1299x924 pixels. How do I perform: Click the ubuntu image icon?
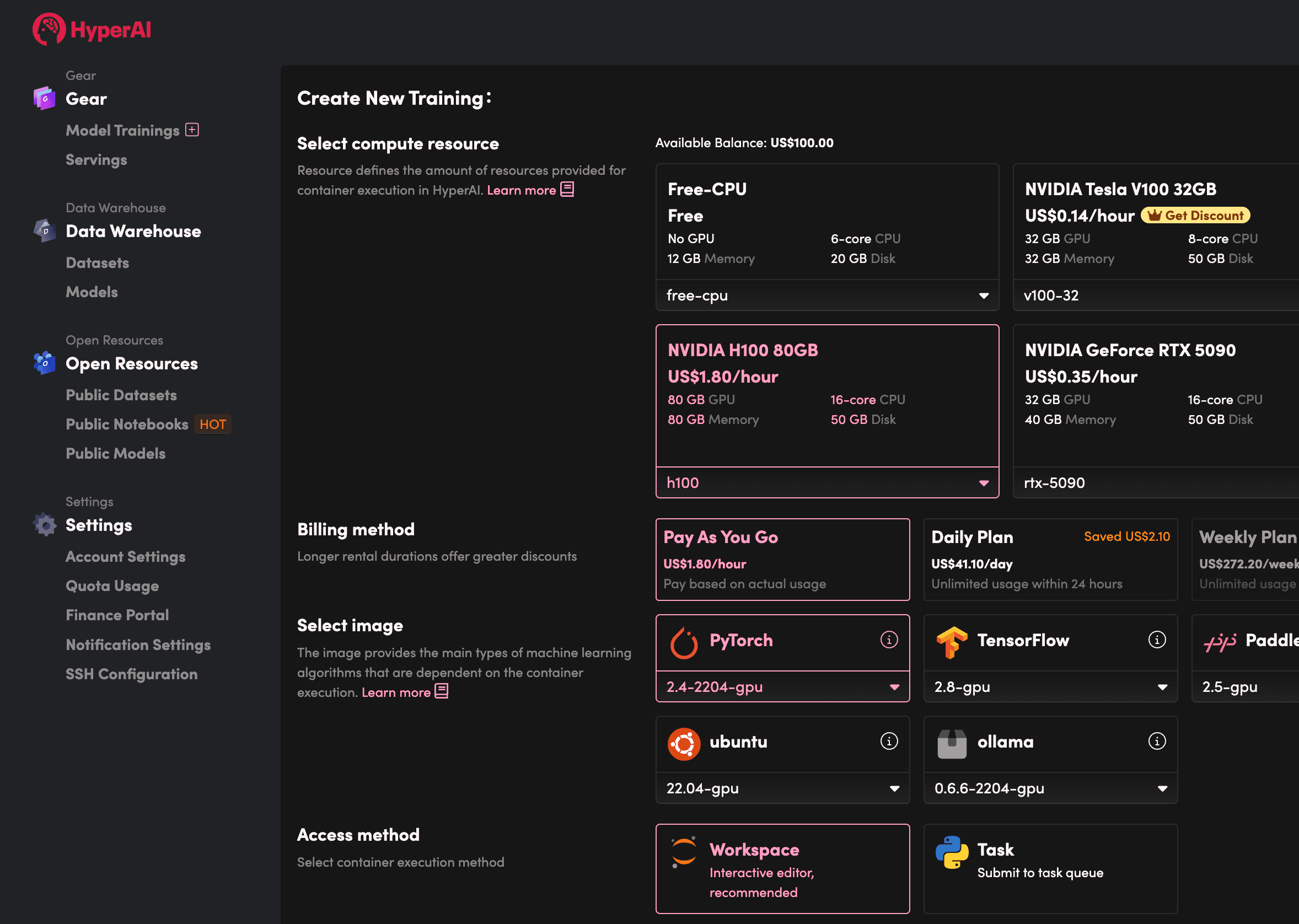[x=684, y=743]
